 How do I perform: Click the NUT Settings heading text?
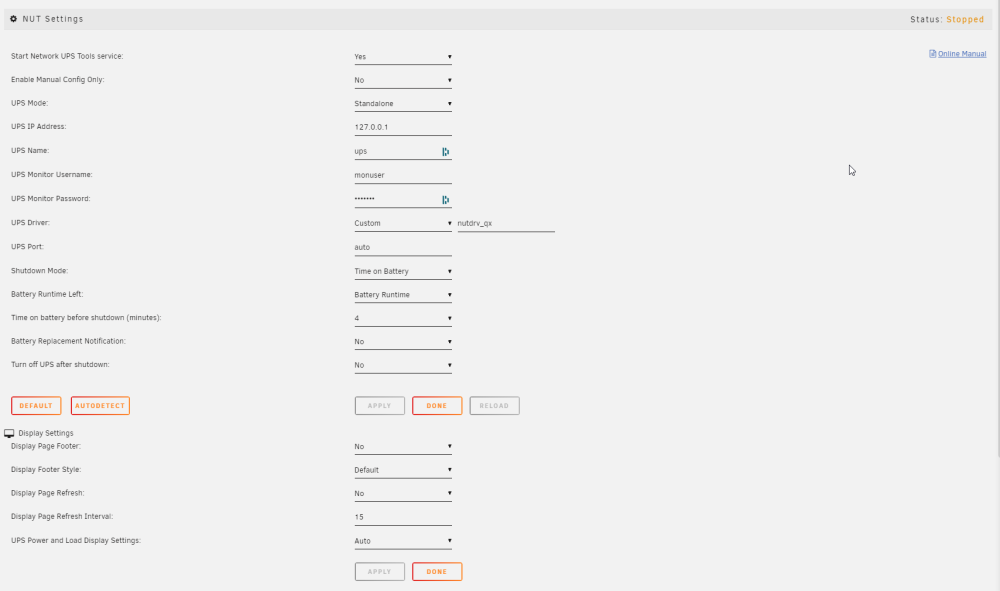[x=53, y=19]
